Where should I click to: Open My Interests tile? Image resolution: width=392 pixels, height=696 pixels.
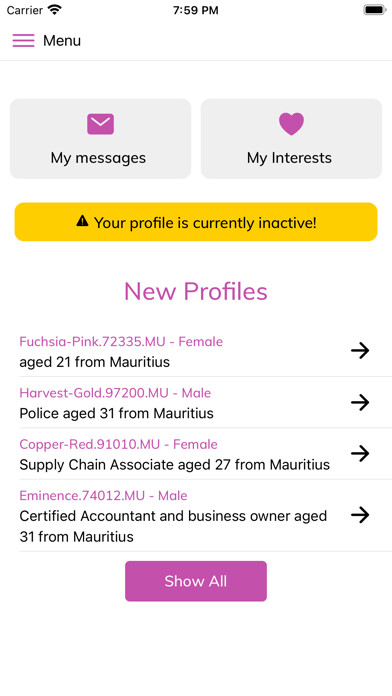(x=291, y=139)
